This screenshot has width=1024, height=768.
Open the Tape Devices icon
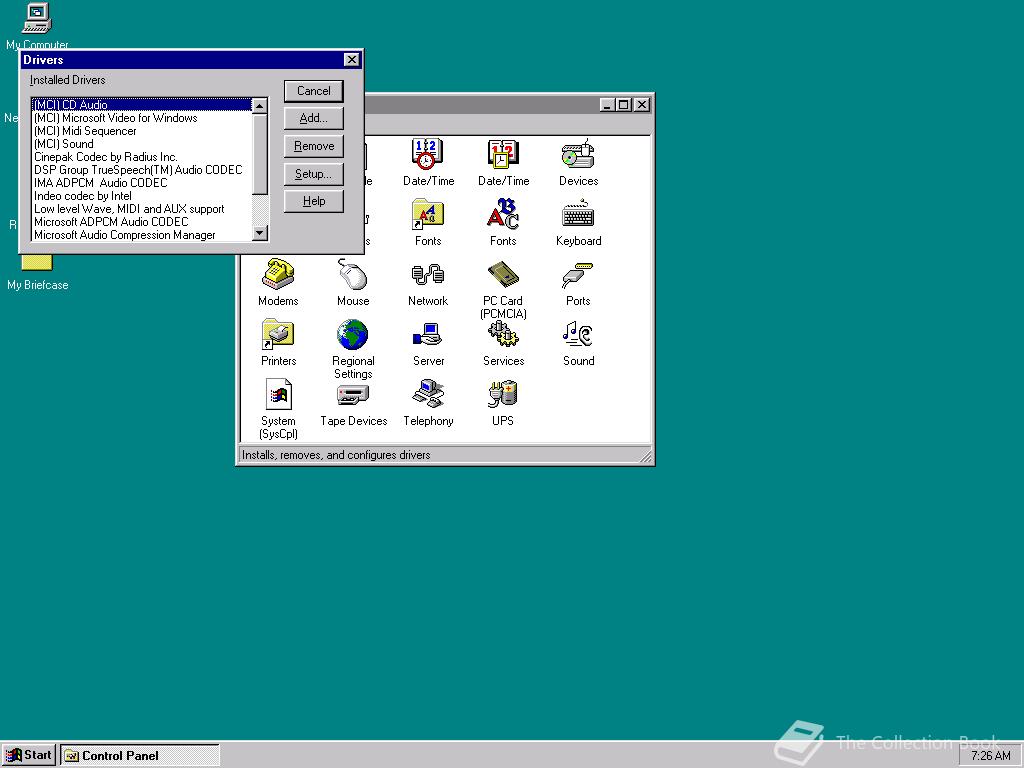353,394
